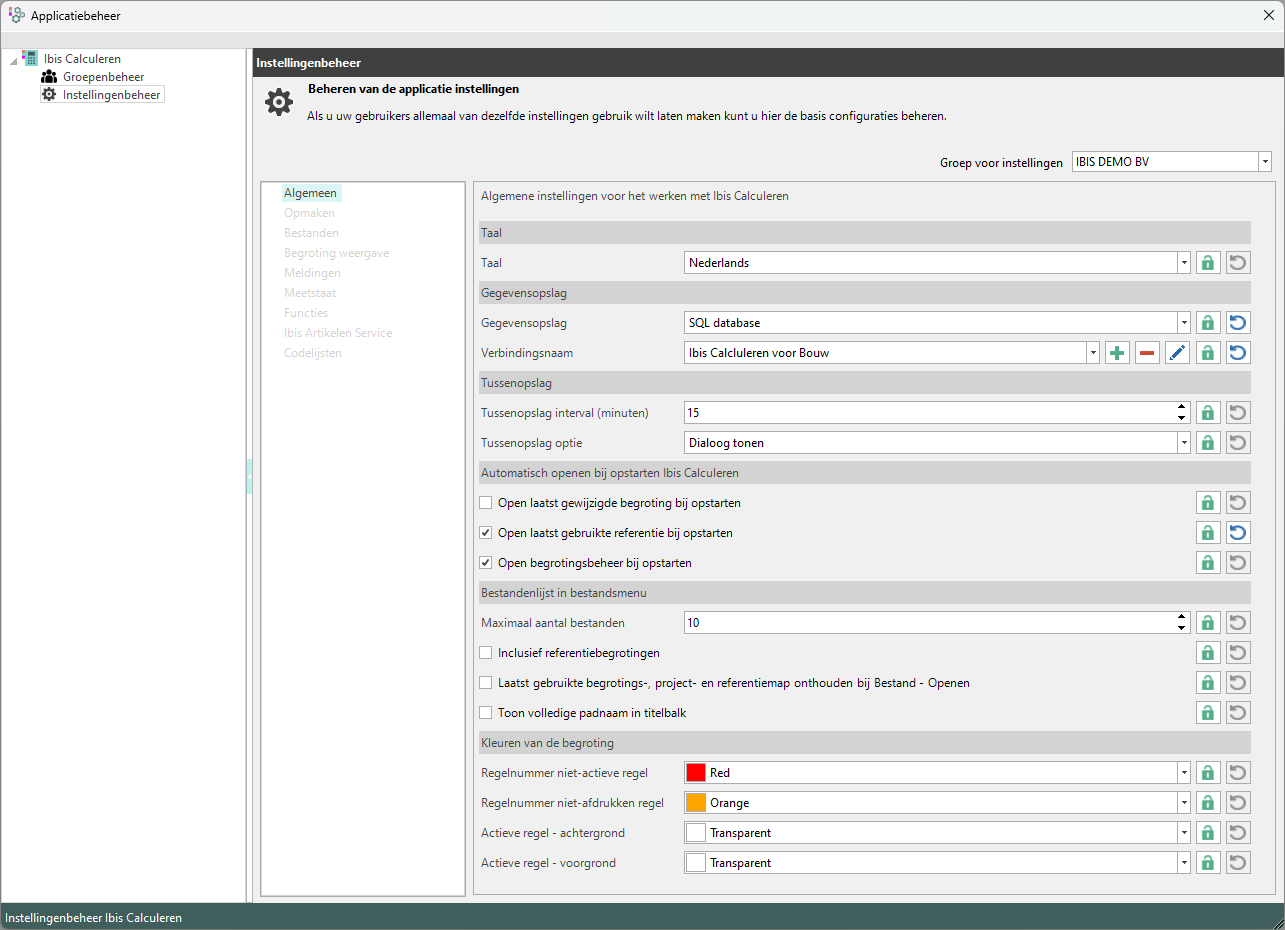Viewport: 1285px width, 930px height.
Task: Click pencil icon to edit Verbindingsnaam
Action: click(1177, 353)
